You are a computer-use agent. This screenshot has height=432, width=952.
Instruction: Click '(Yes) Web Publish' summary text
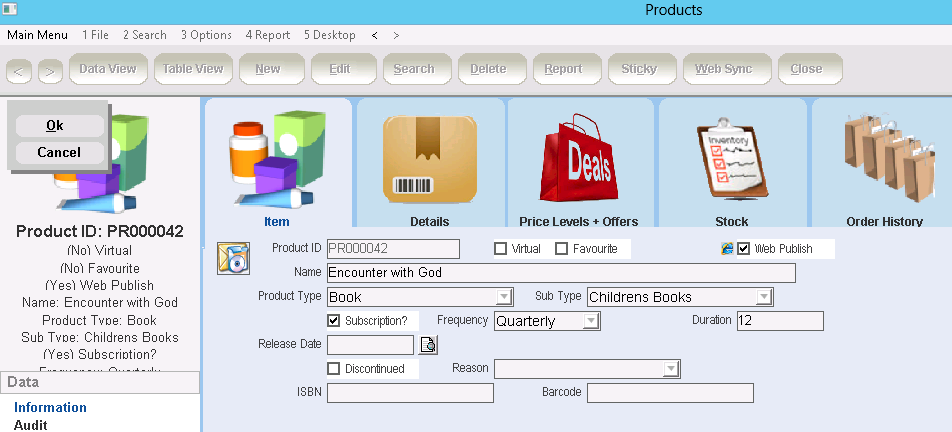[100, 285]
